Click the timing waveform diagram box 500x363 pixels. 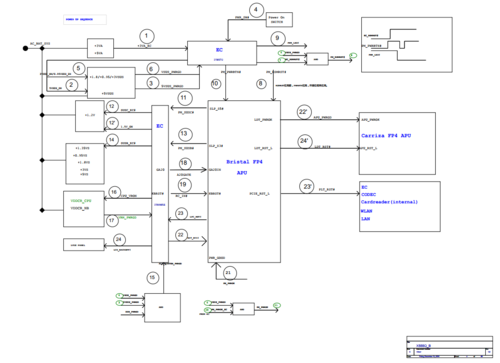[407, 45]
